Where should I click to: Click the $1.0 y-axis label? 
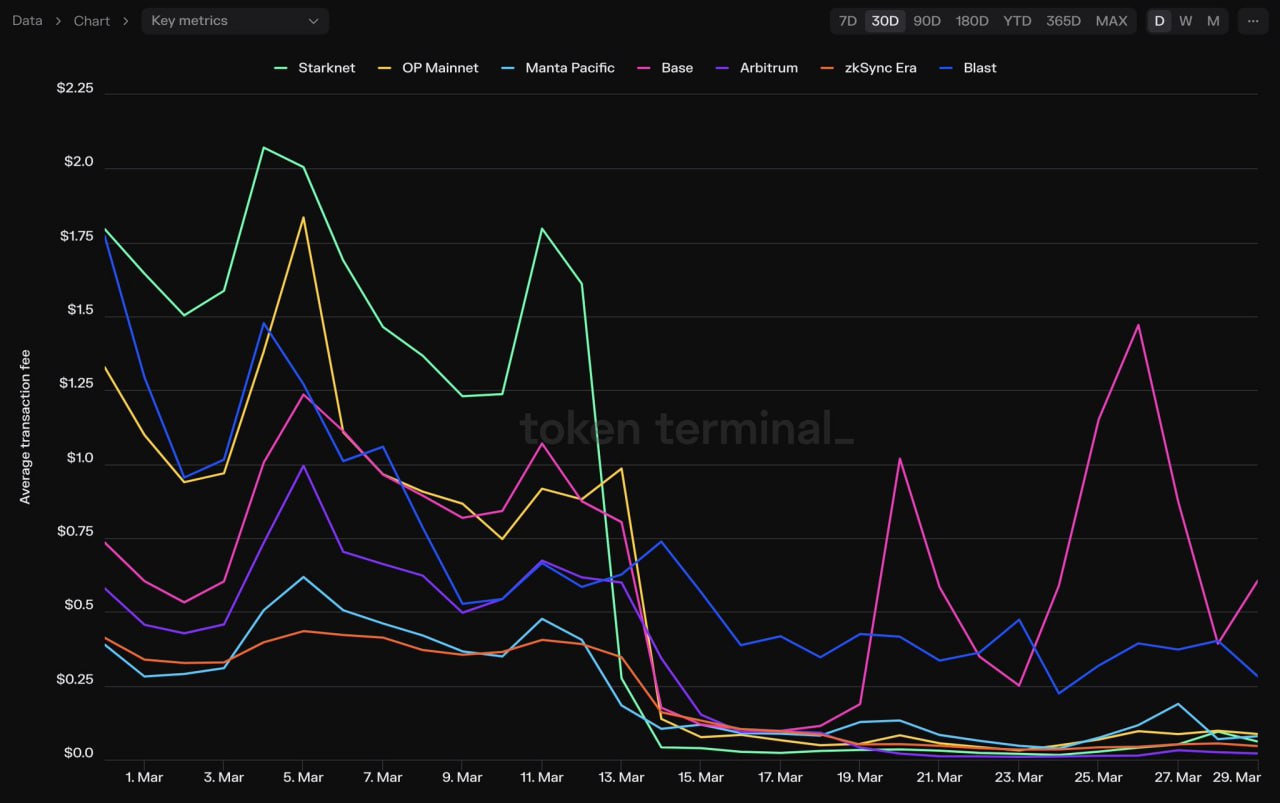pyautogui.click(x=80, y=459)
